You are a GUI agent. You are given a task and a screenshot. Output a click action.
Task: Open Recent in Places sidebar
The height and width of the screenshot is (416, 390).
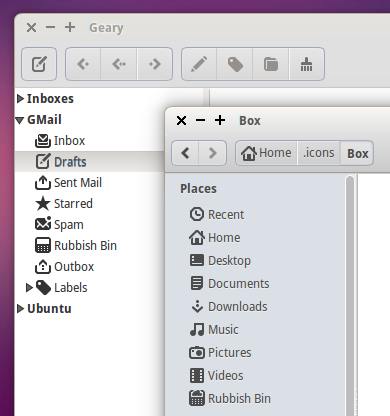click(226, 214)
